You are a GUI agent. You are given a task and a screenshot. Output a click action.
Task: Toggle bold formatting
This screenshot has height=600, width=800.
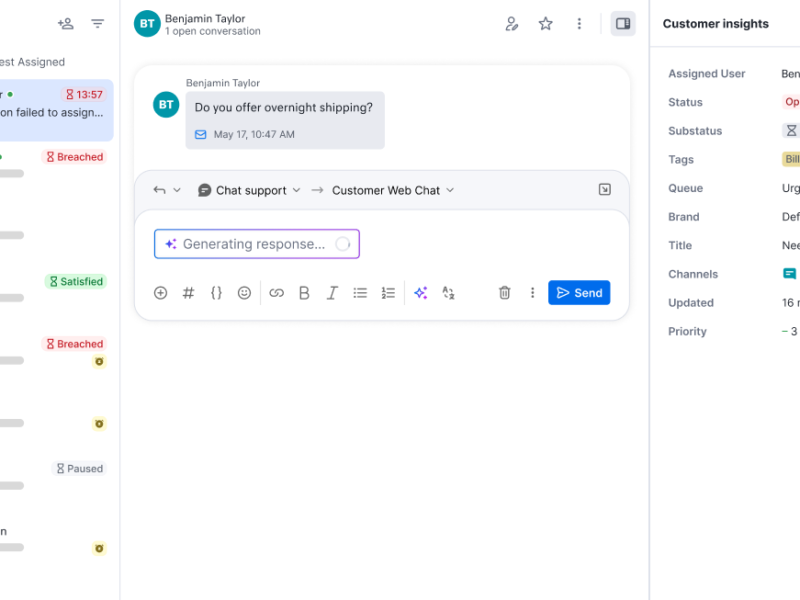[304, 293]
